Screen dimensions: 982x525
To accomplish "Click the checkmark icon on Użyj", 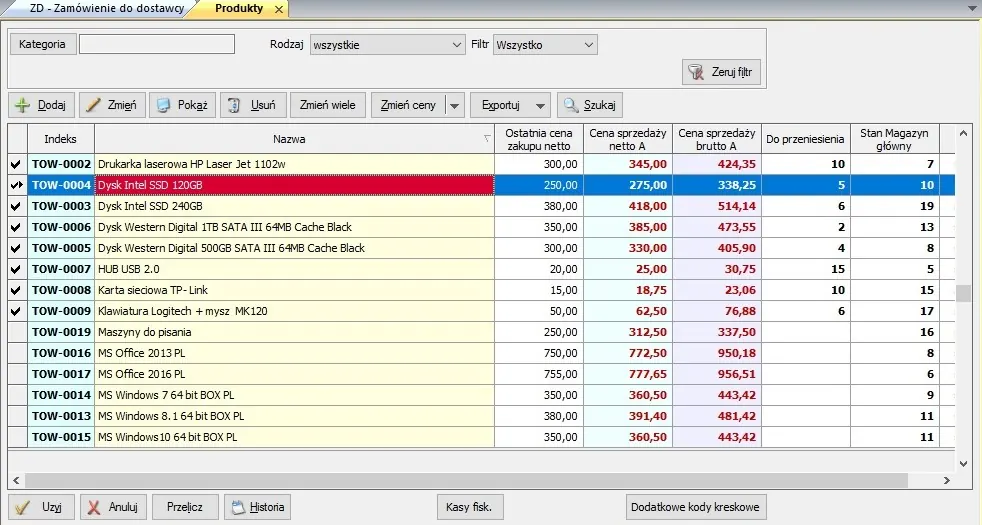I will click(x=23, y=507).
